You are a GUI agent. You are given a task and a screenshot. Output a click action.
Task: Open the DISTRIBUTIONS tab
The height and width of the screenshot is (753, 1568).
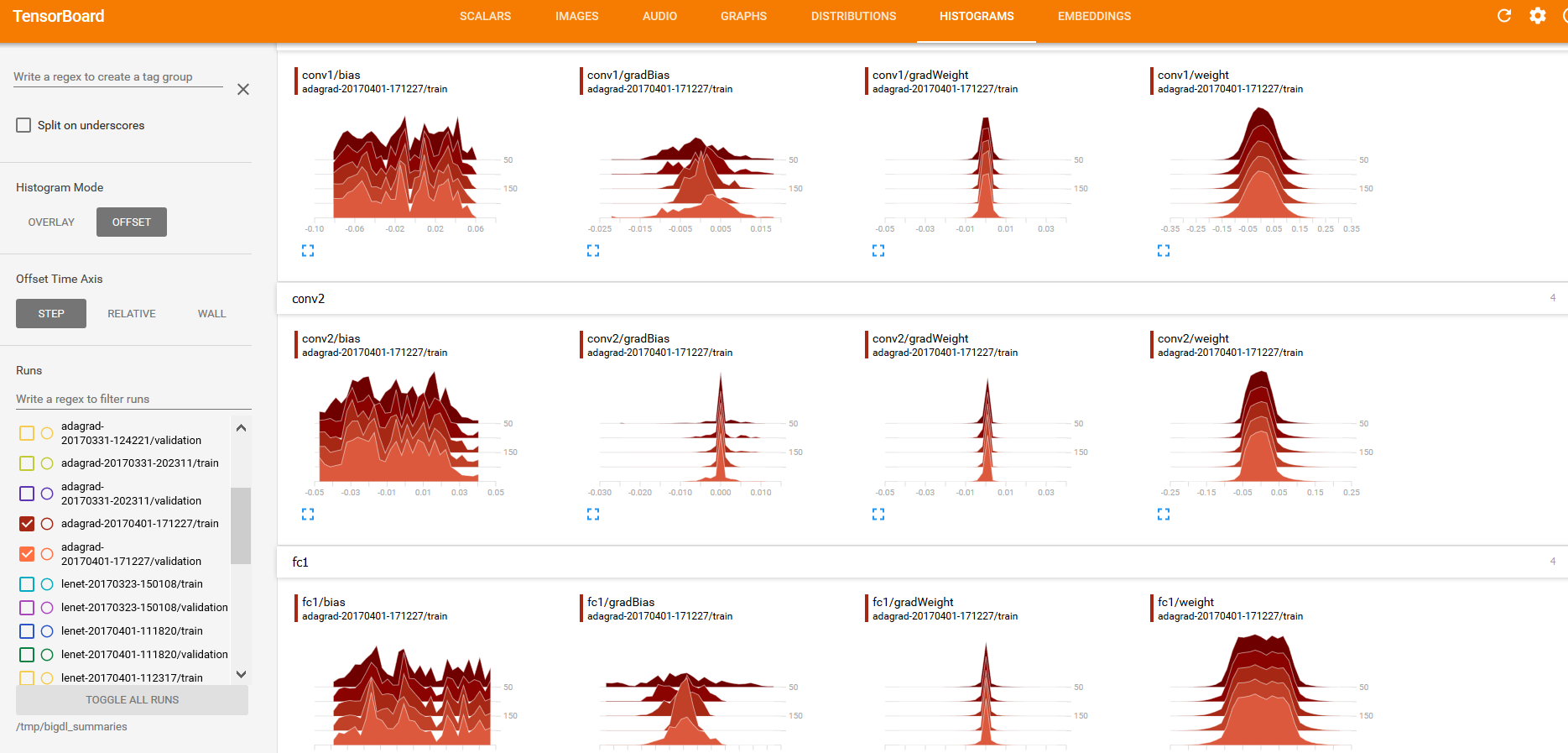(853, 16)
